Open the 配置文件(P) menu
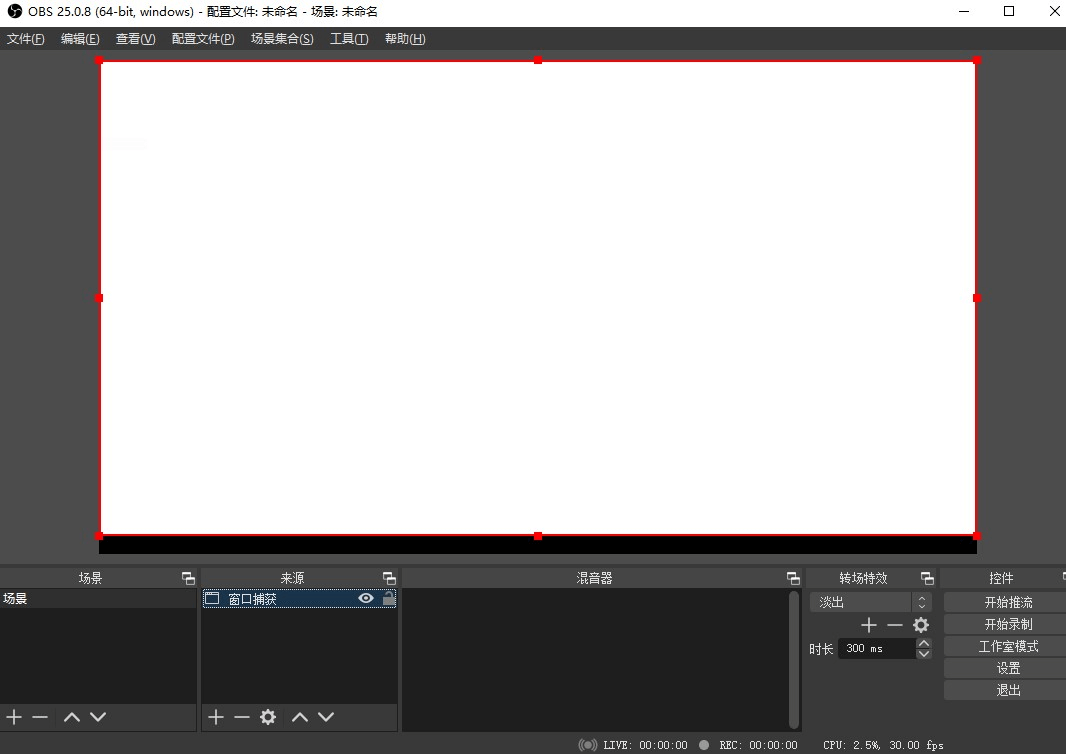1066x754 pixels. (203, 39)
